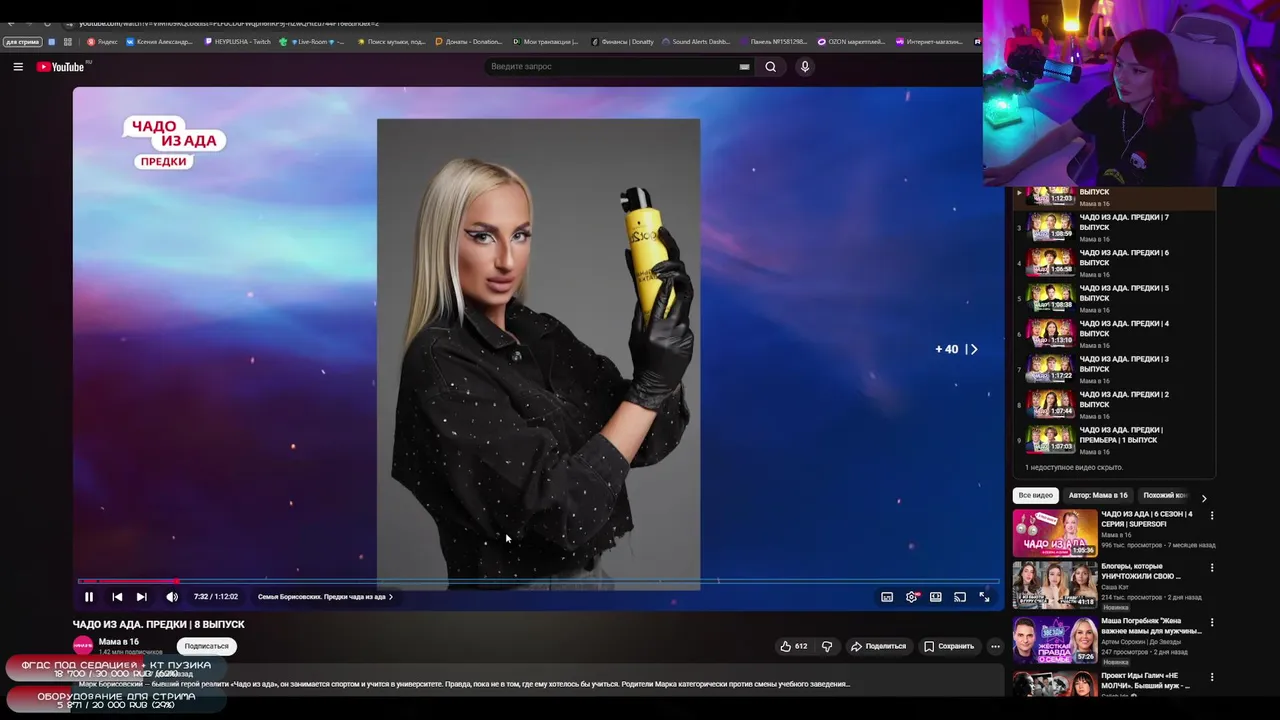Image resolution: width=1280 pixels, height=720 pixels.
Task: Open the YouTube hamburger guide menu
Action: click(18, 67)
